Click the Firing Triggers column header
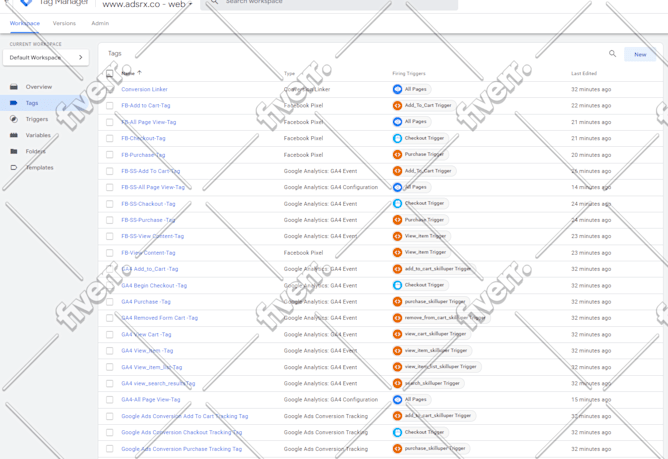668x459 pixels. coord(409,73)
